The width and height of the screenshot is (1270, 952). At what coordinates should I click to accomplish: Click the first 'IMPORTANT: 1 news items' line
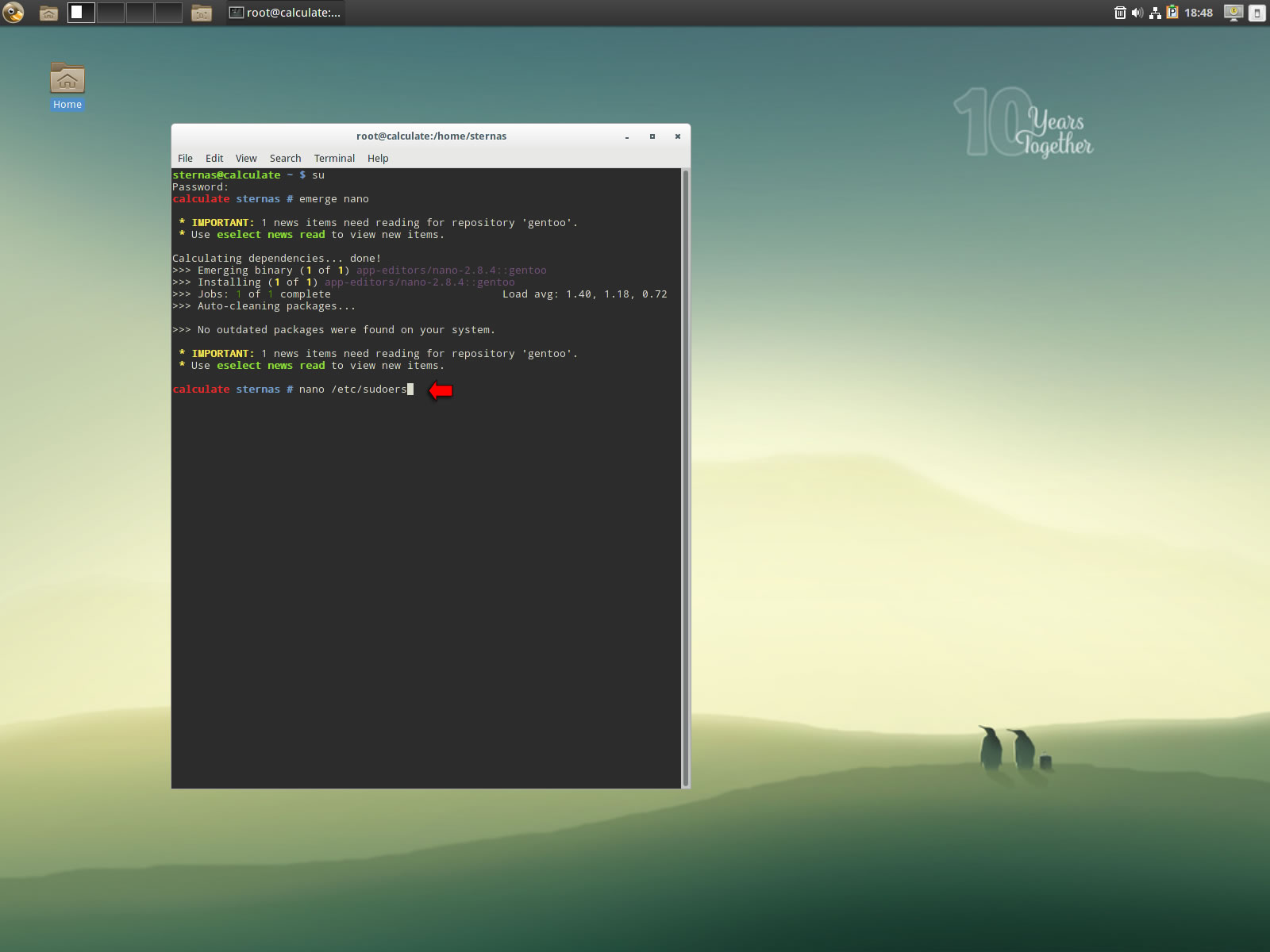point(378,223)
